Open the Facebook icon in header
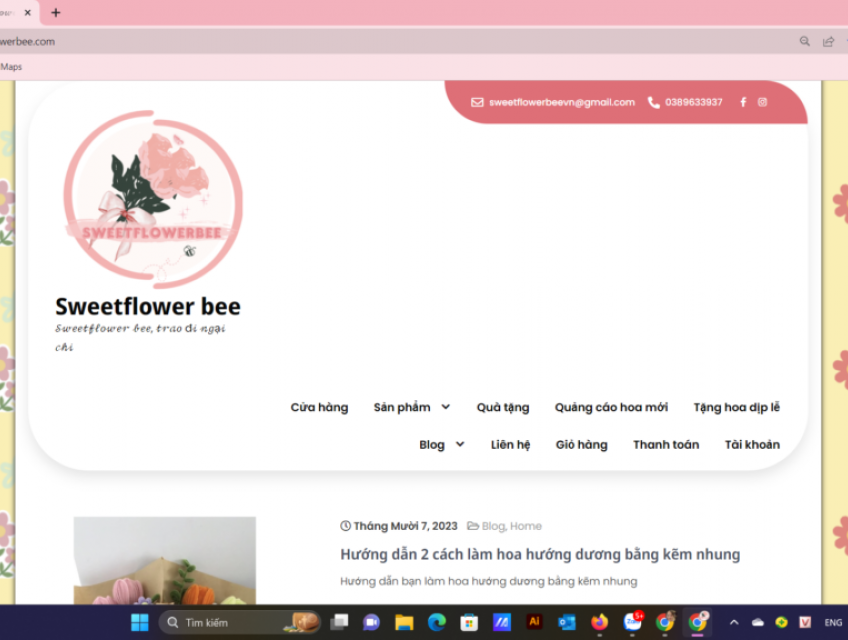Screen dimensions: 848x640 (x=743, y=102)
